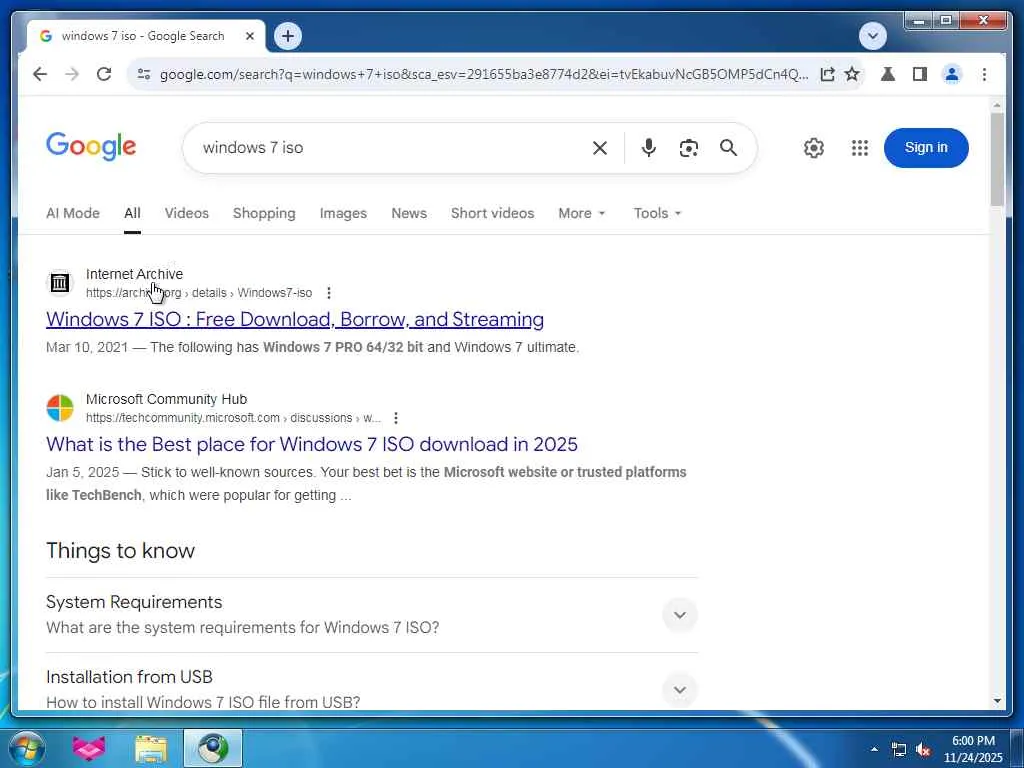This screenshot has width=1024, height=768.
Task: Start voice search with microphone icon
Action: pyautogui.click(x=648, y=148)
